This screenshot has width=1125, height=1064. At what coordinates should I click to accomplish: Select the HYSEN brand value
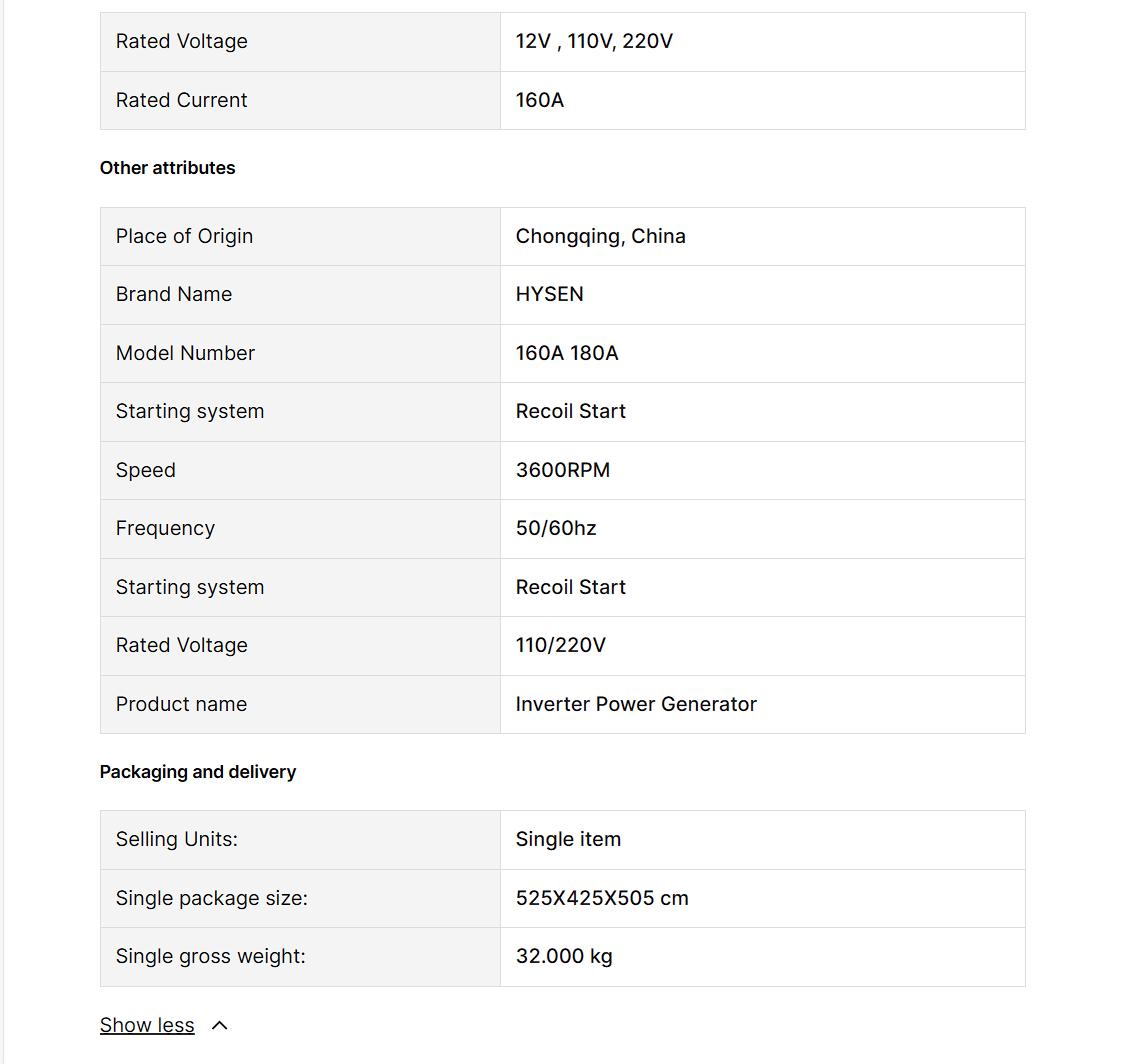point(549,294)
